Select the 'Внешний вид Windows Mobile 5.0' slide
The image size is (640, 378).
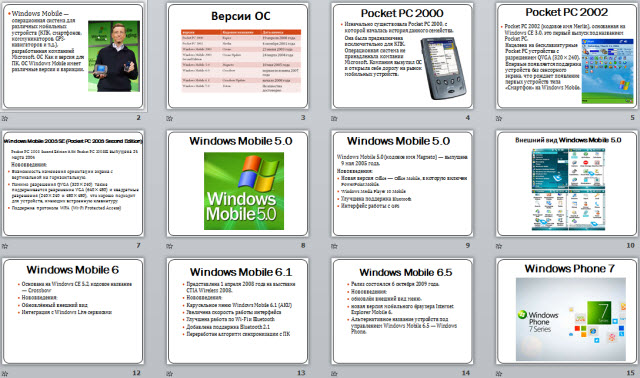(x=567, y=184)
